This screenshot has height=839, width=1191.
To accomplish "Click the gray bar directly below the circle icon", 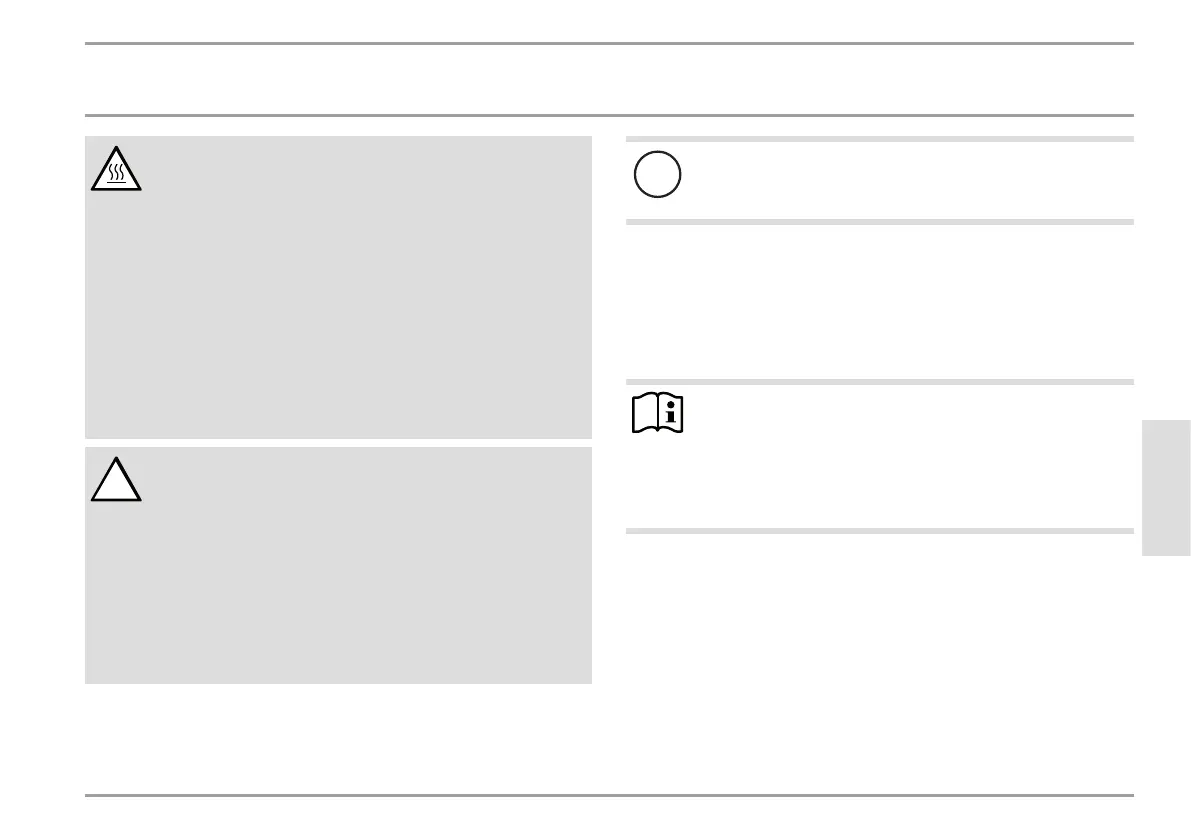I will (x=880, y=222).
